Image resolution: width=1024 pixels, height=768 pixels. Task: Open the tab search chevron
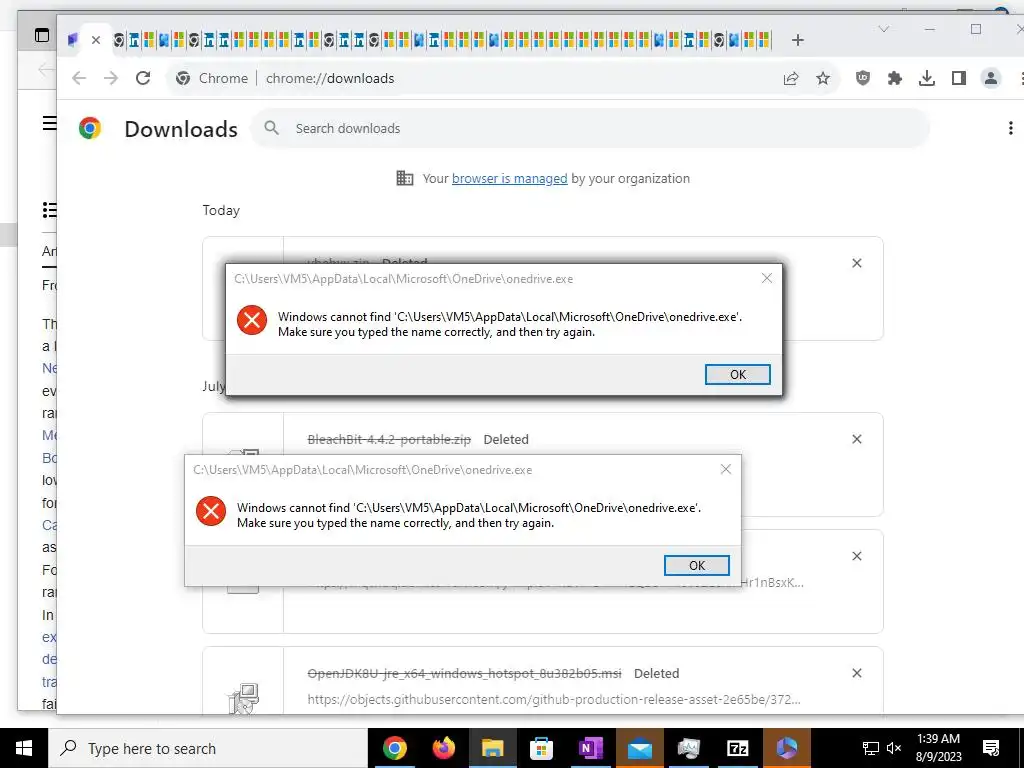(x=884, y=29)
